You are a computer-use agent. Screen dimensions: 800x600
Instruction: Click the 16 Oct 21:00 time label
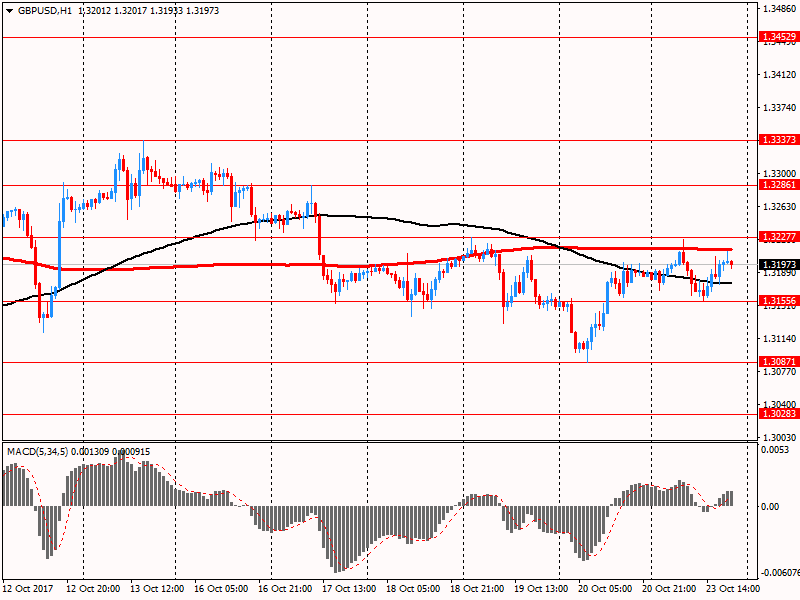click(285, 589)
